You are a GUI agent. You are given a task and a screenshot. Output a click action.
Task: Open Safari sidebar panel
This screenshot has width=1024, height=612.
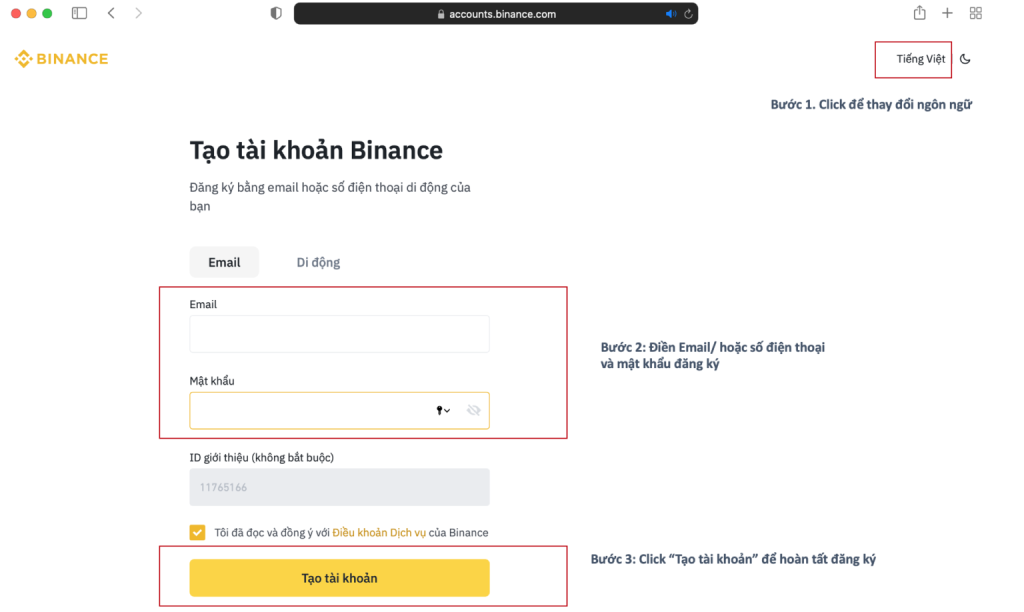point(80,13)
